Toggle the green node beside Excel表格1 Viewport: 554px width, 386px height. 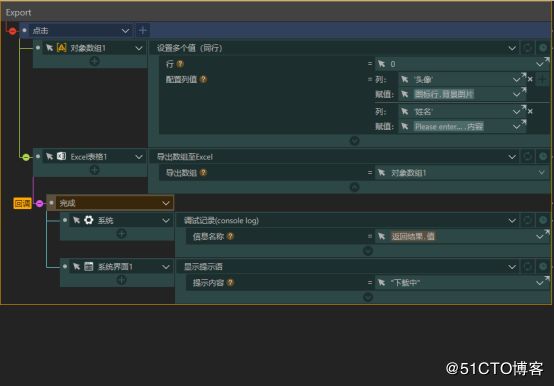[26, 157]
